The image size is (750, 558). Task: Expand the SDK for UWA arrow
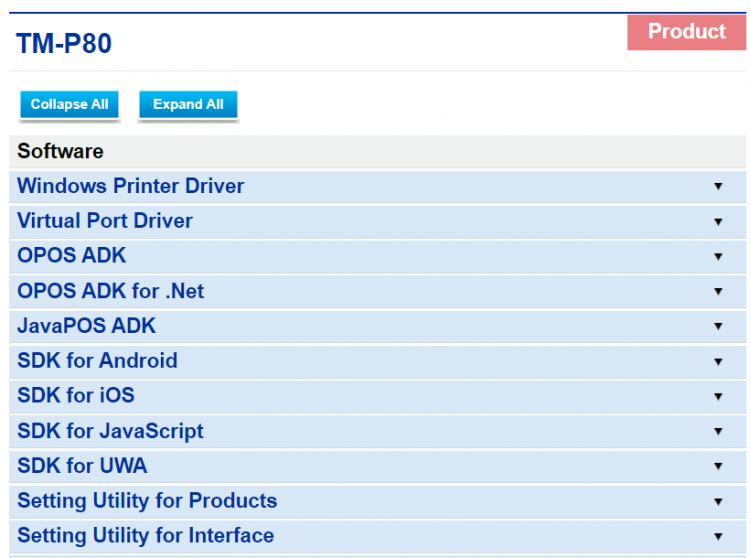[718, 466]
